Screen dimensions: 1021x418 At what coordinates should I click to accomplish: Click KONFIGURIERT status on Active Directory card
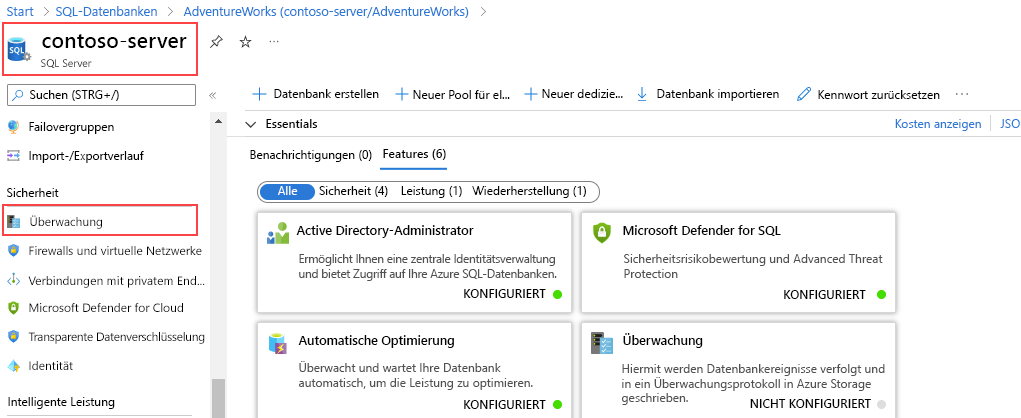504,294
